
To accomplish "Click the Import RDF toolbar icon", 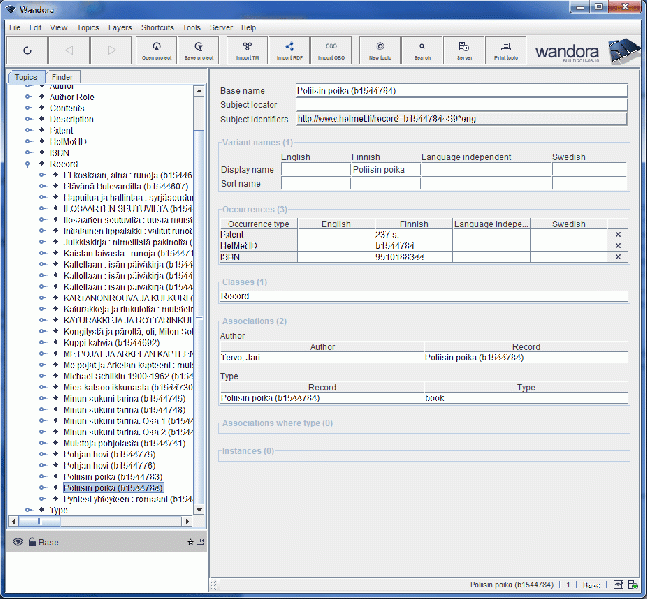I will pos(290,49).
